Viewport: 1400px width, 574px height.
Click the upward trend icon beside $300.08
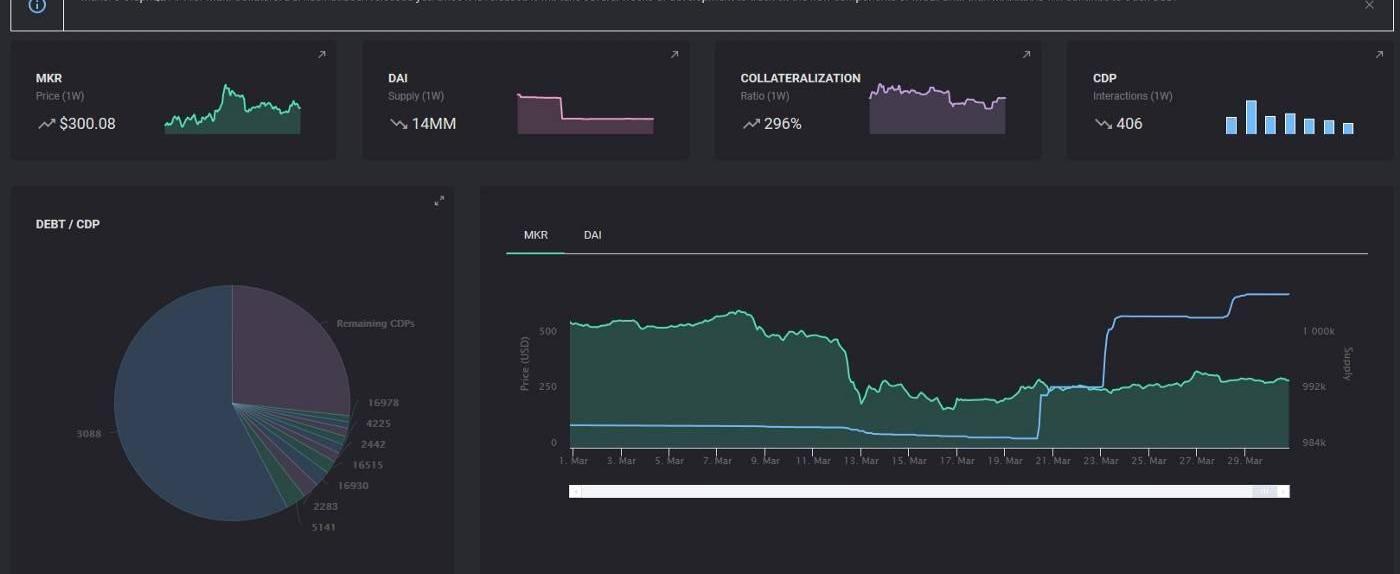point(46,124)
